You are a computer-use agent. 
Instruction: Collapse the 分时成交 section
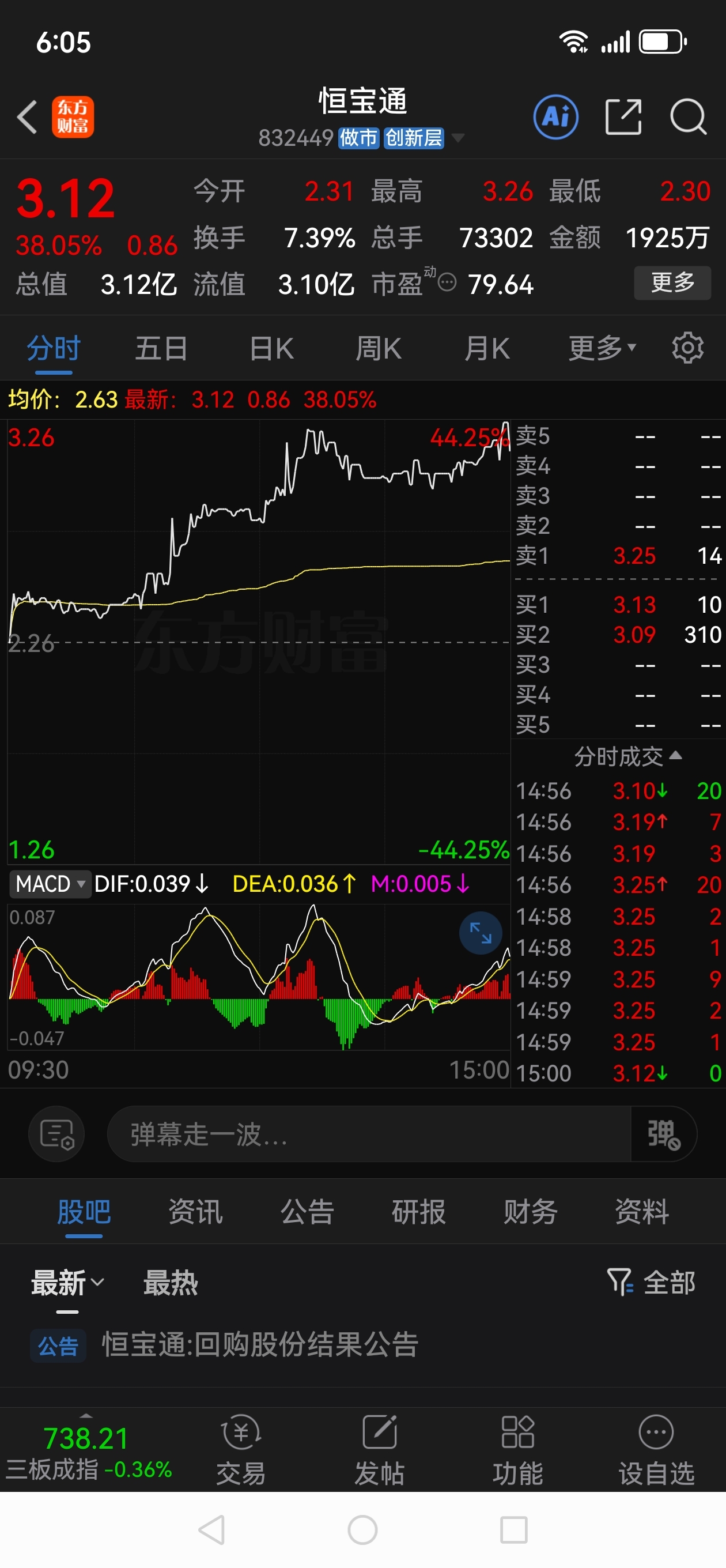[627, 756]
